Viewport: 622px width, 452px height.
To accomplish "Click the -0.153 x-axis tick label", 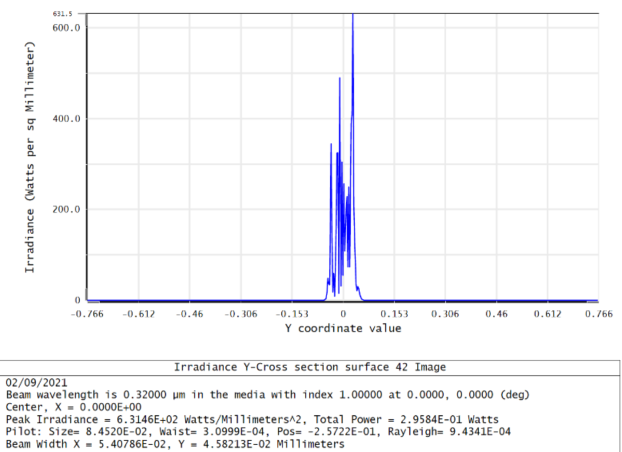I will [292, 314].
